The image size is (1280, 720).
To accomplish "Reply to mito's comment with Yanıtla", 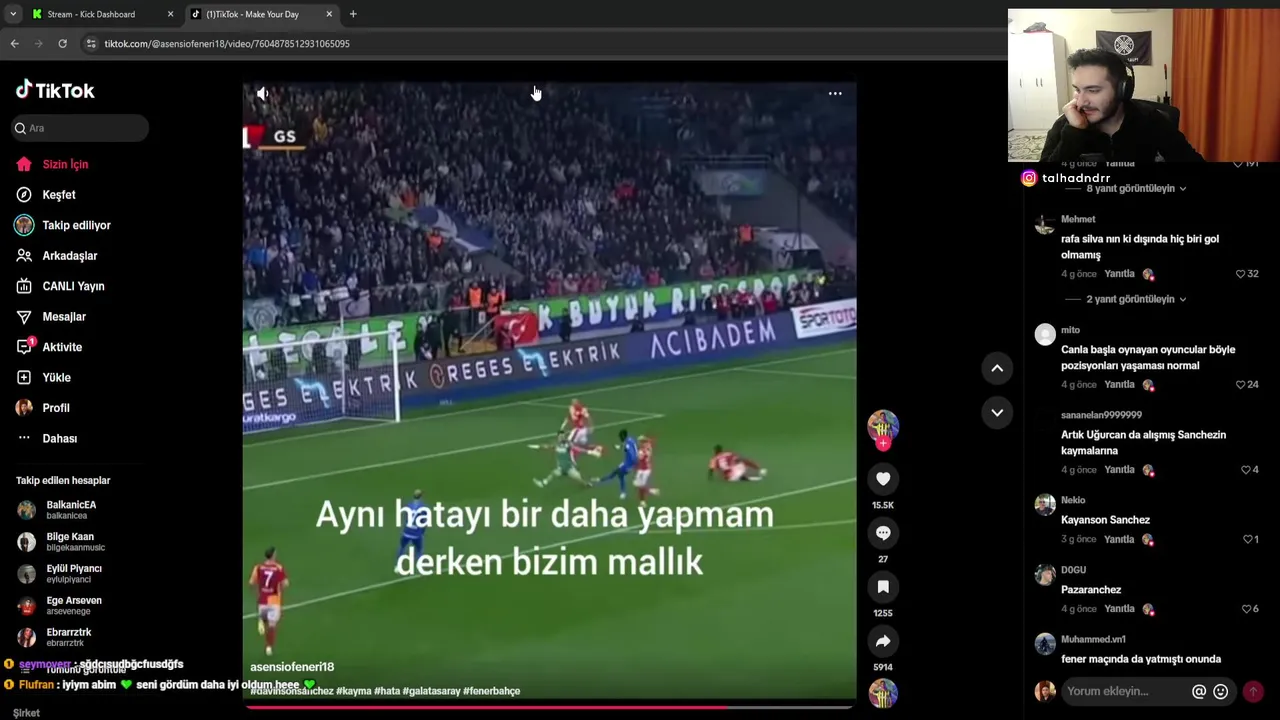I will pos(1119,385).
